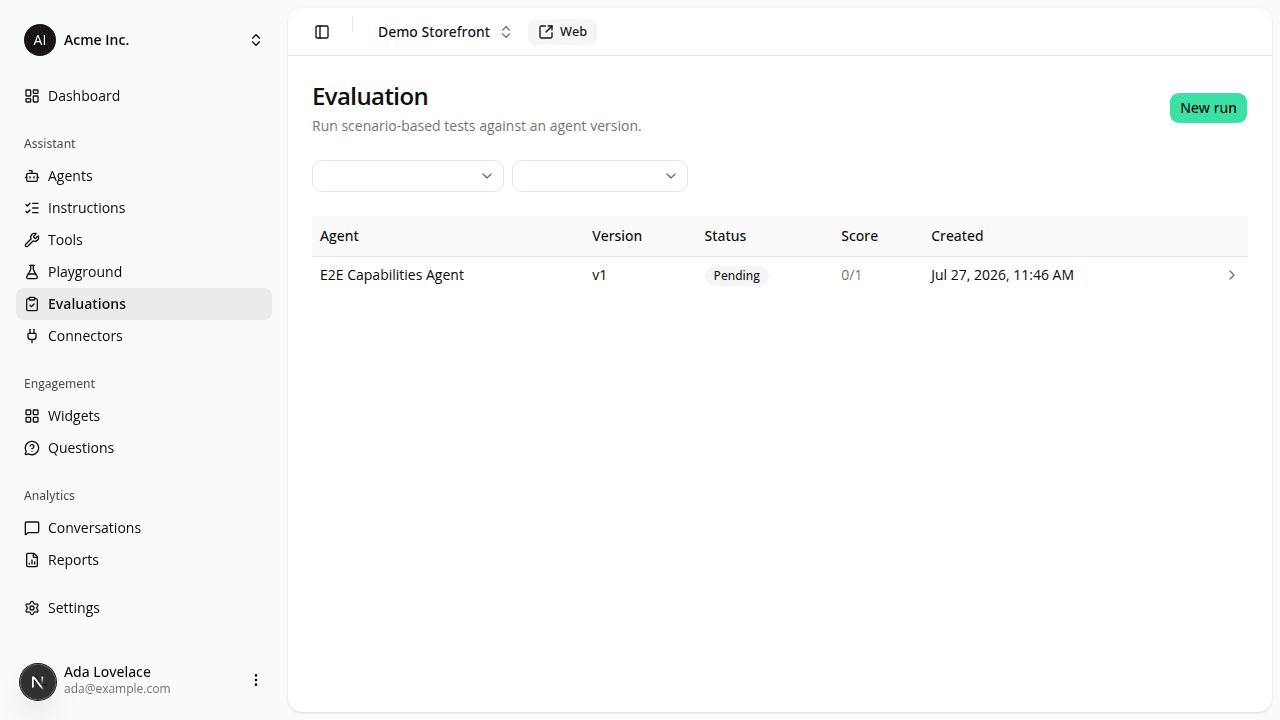Go to the Dashboard menu item
Screen dimensions: 1280x720
coord(144,96)
